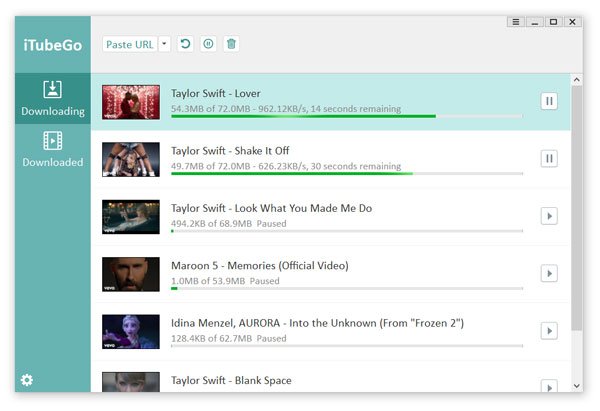Open the Downloading tab in sidebar
The width and height of the screenshot is (600, 411).
tap(53, 98)
